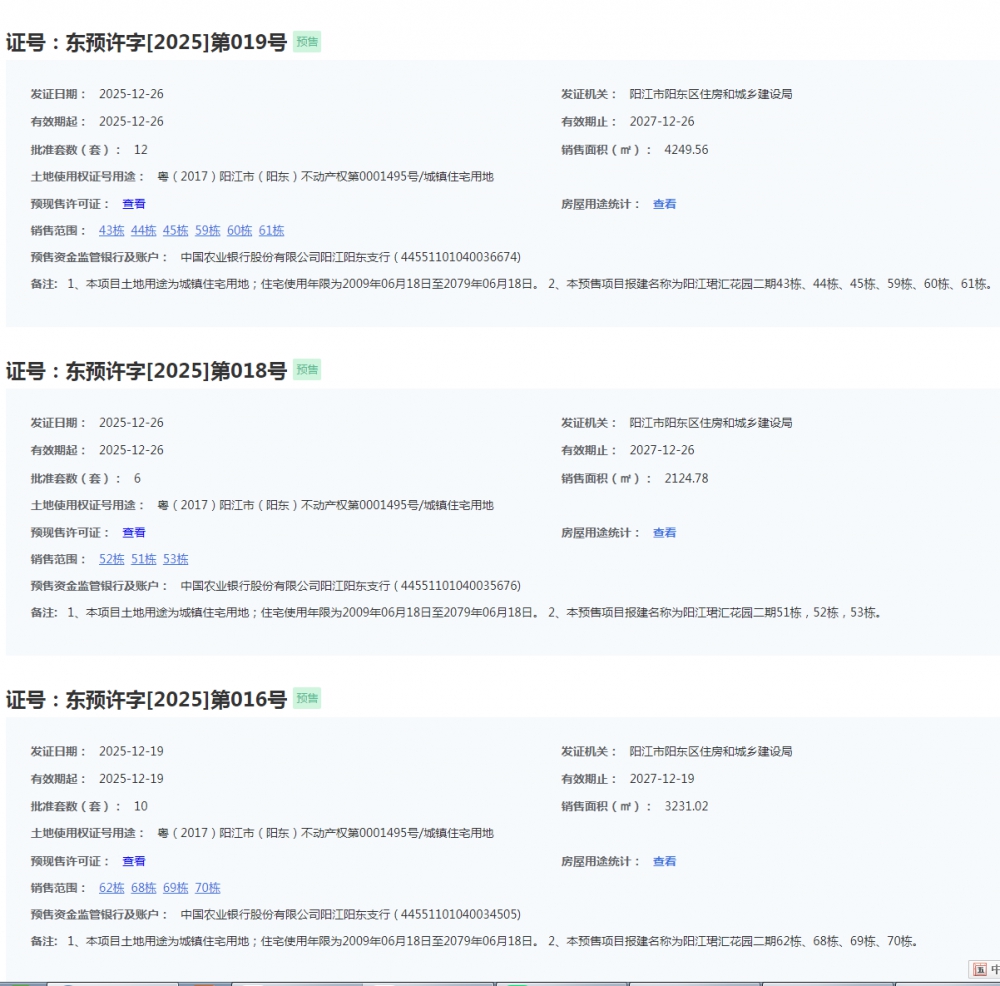Image resolution: width=1000 pixels, height=986 pixels.
Task: Click 预售 badge beside permit 第018号
Action: pos(307,370)
